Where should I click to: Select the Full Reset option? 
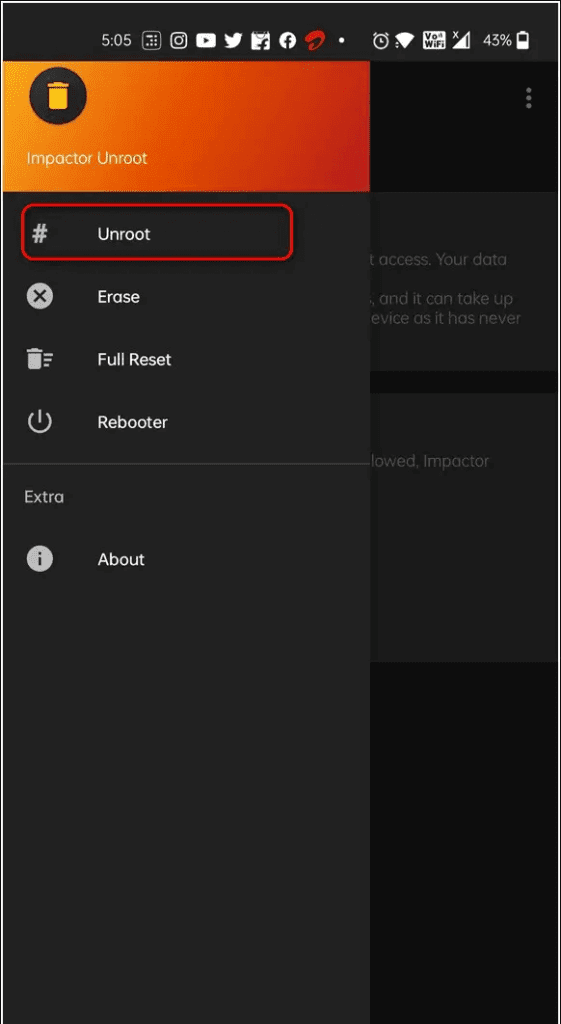coord(186,359)
